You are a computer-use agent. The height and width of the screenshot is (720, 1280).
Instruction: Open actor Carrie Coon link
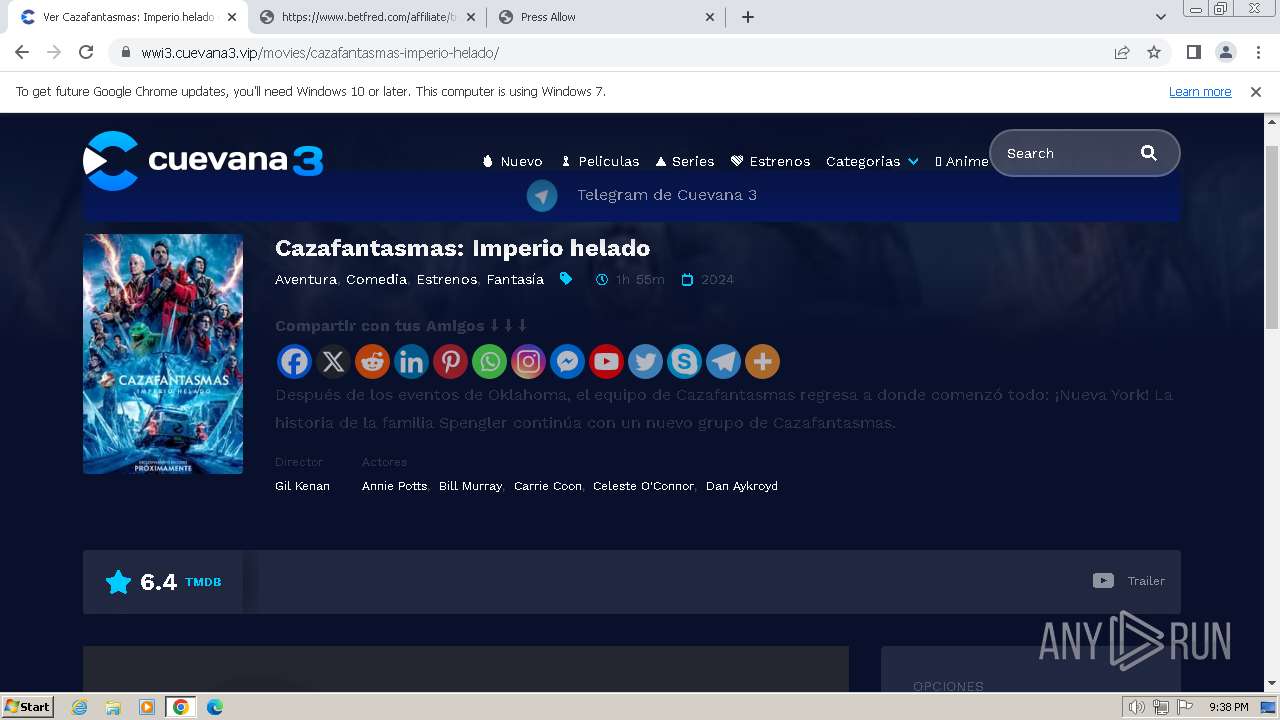pos(548,486)
